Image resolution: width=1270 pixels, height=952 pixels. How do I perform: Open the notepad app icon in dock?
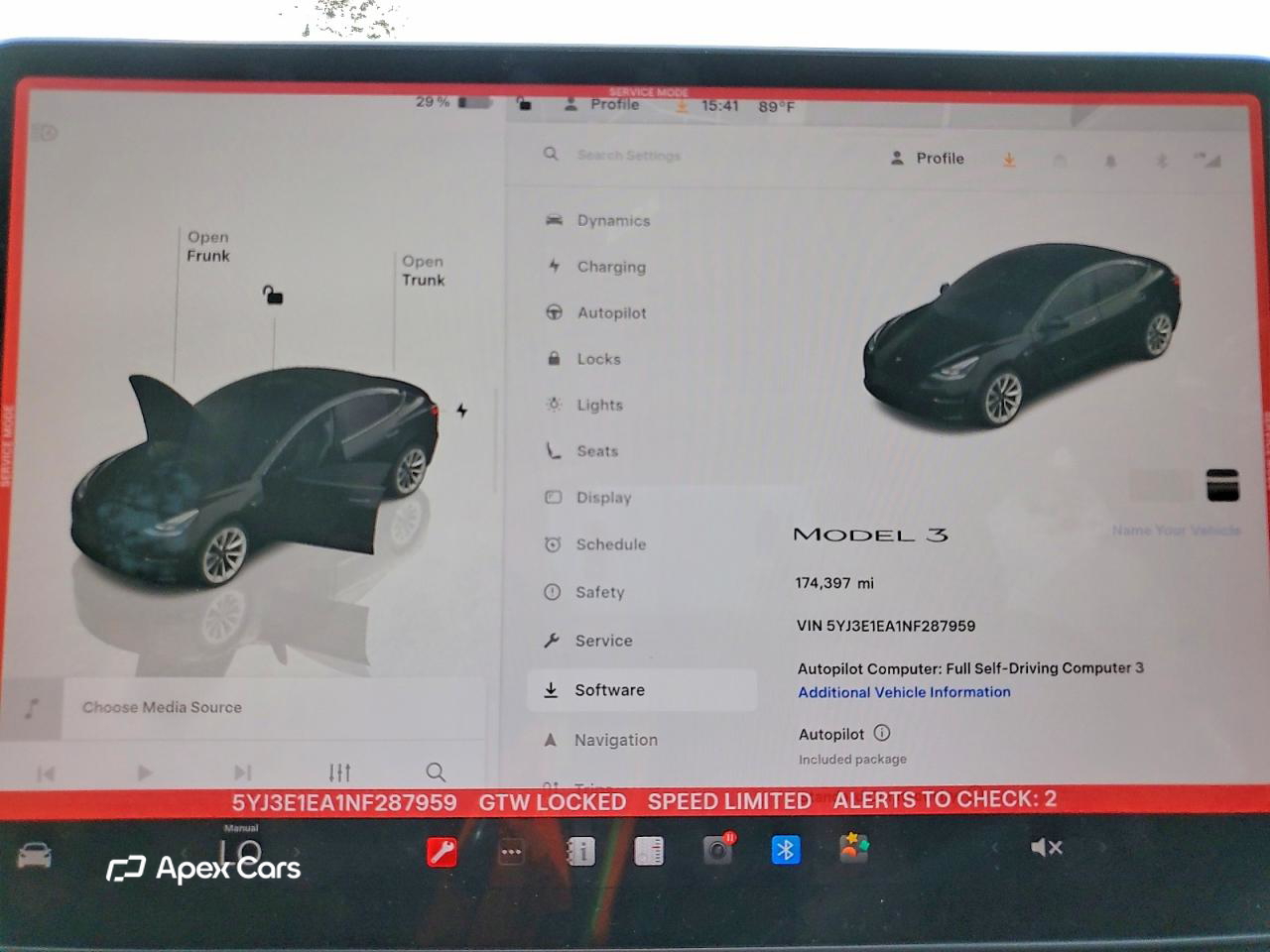pos(649,851)
